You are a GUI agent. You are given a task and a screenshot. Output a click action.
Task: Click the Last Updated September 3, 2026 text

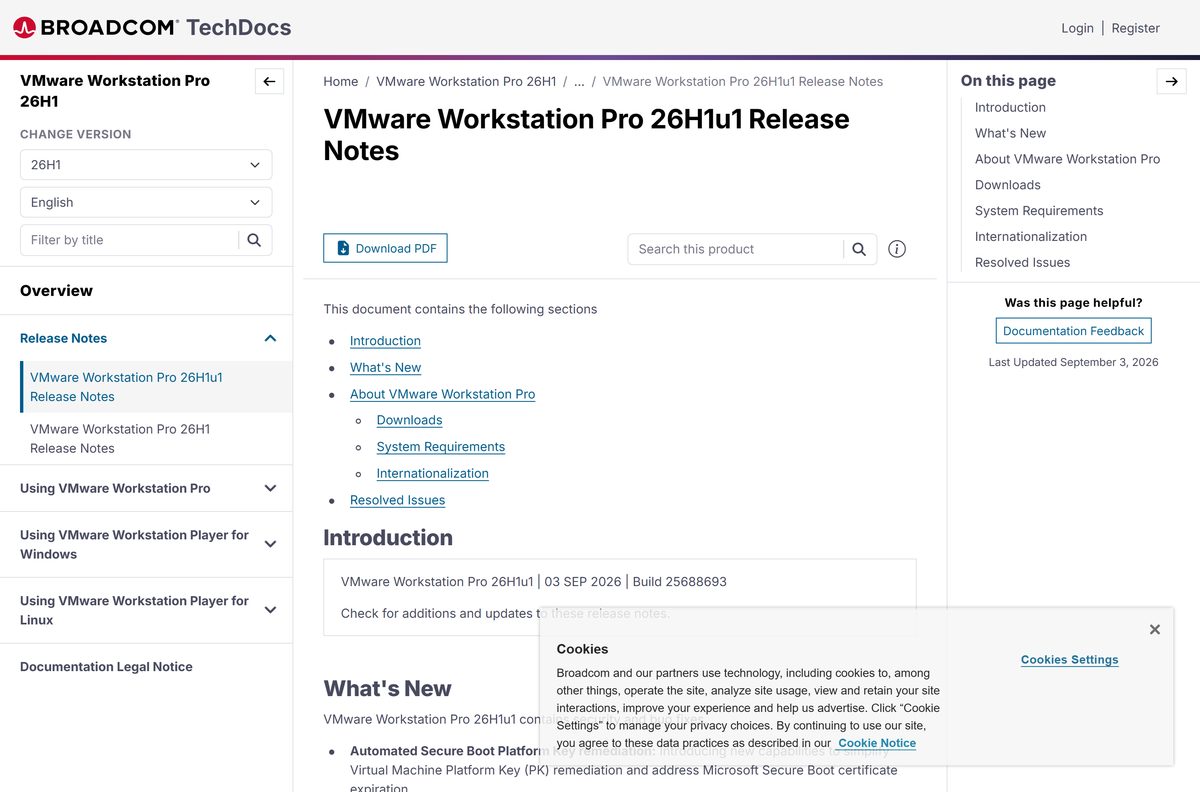pos(1073,362)
